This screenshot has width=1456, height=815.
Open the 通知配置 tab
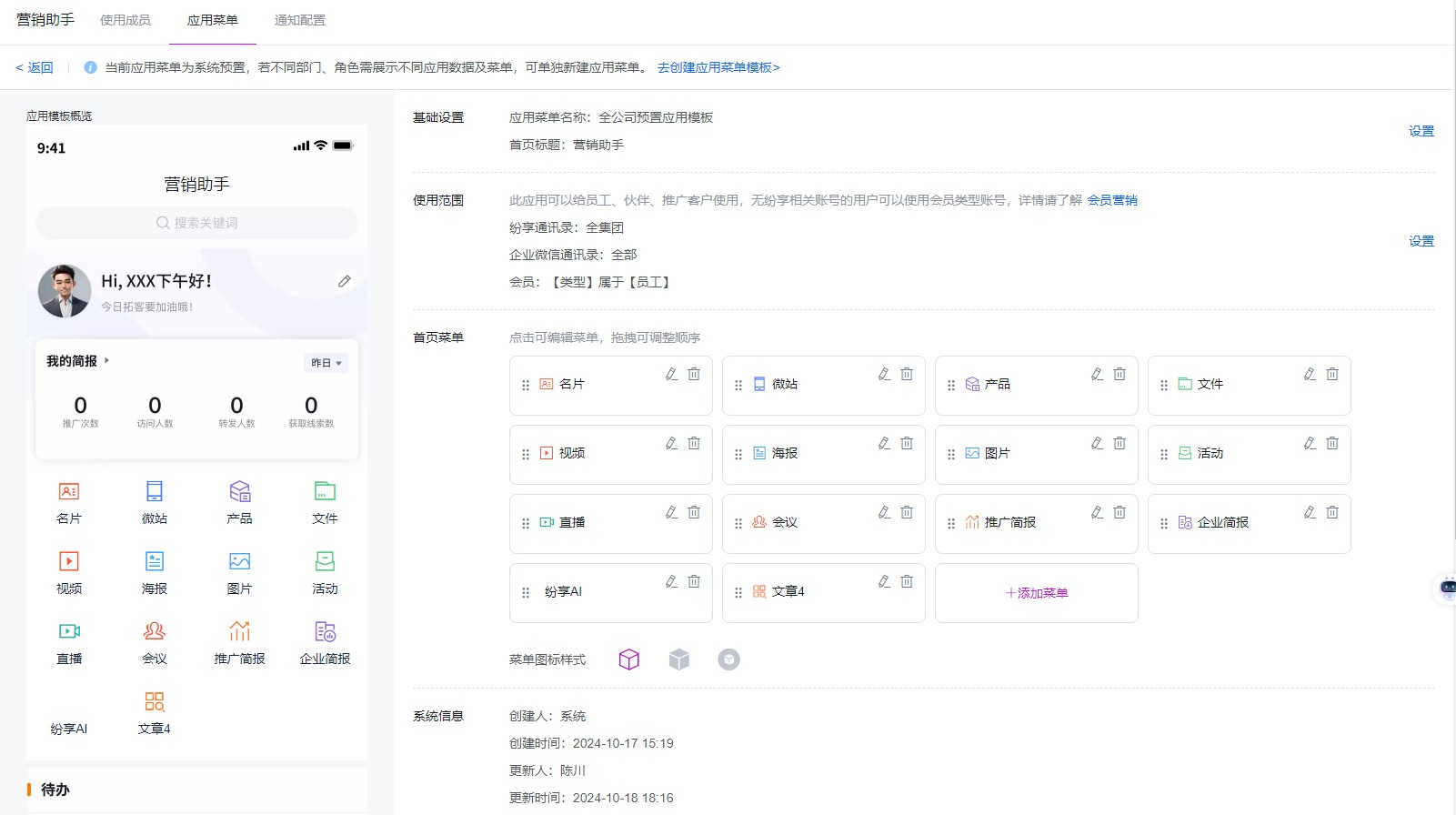coord(300,20)
